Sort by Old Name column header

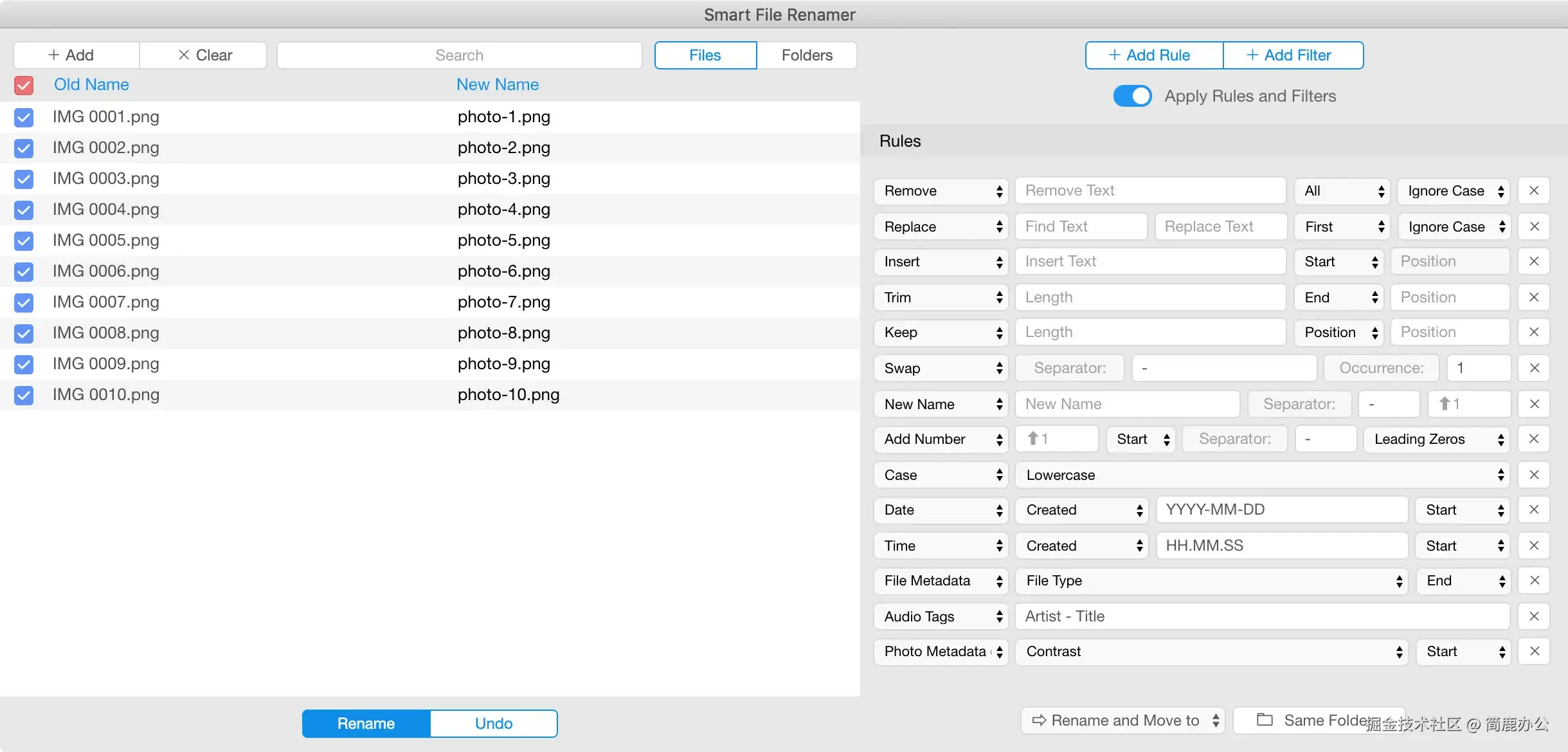[91, 85]
